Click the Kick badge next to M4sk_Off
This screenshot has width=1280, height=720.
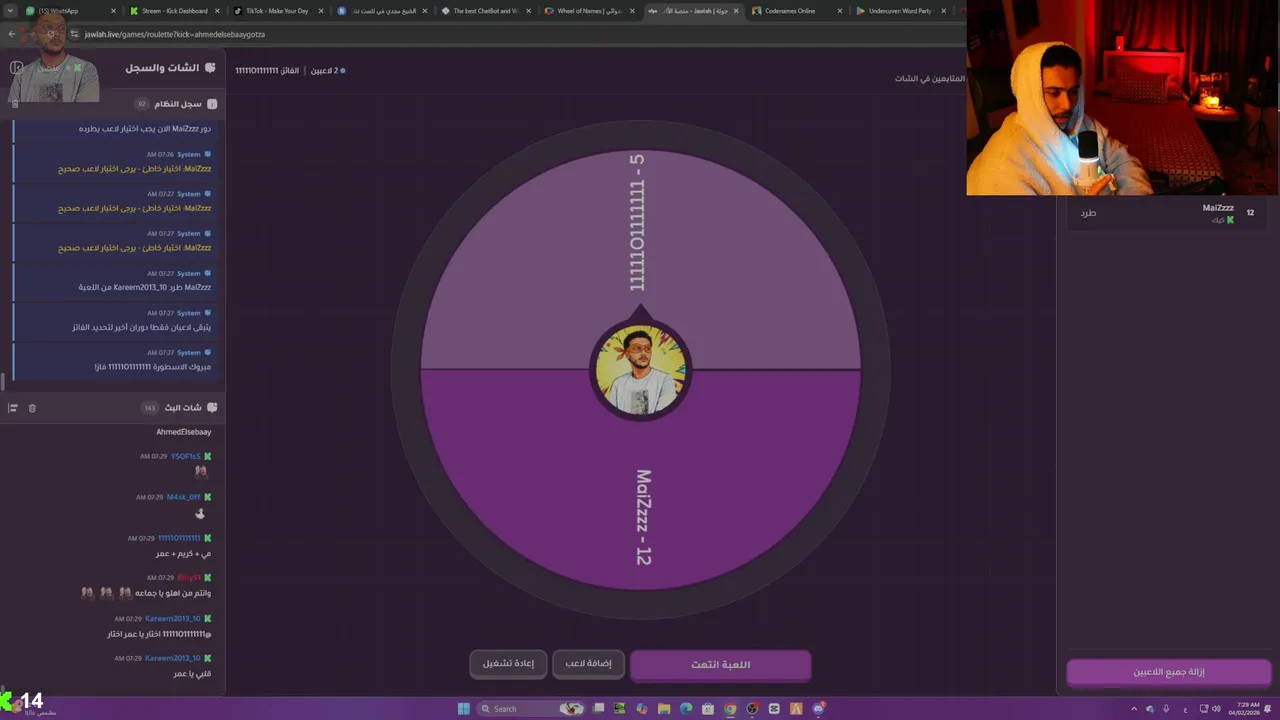click(208, 497)
